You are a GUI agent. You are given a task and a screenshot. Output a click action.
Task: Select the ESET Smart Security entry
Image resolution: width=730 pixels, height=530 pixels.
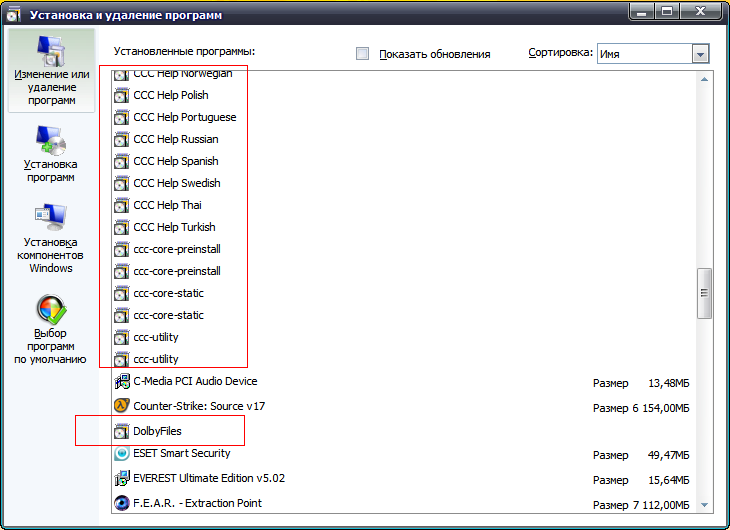click(182, 453)
